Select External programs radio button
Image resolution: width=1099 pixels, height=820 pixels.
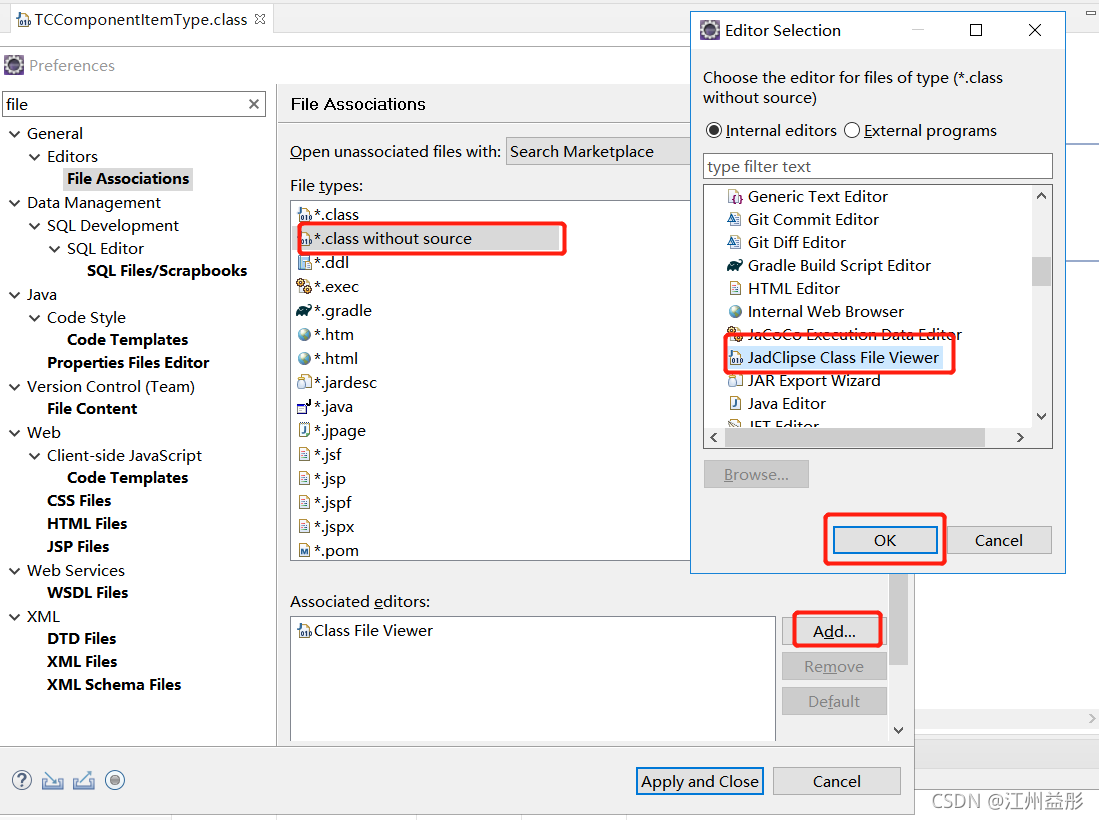pyautogui.click(x=852, y=130)
